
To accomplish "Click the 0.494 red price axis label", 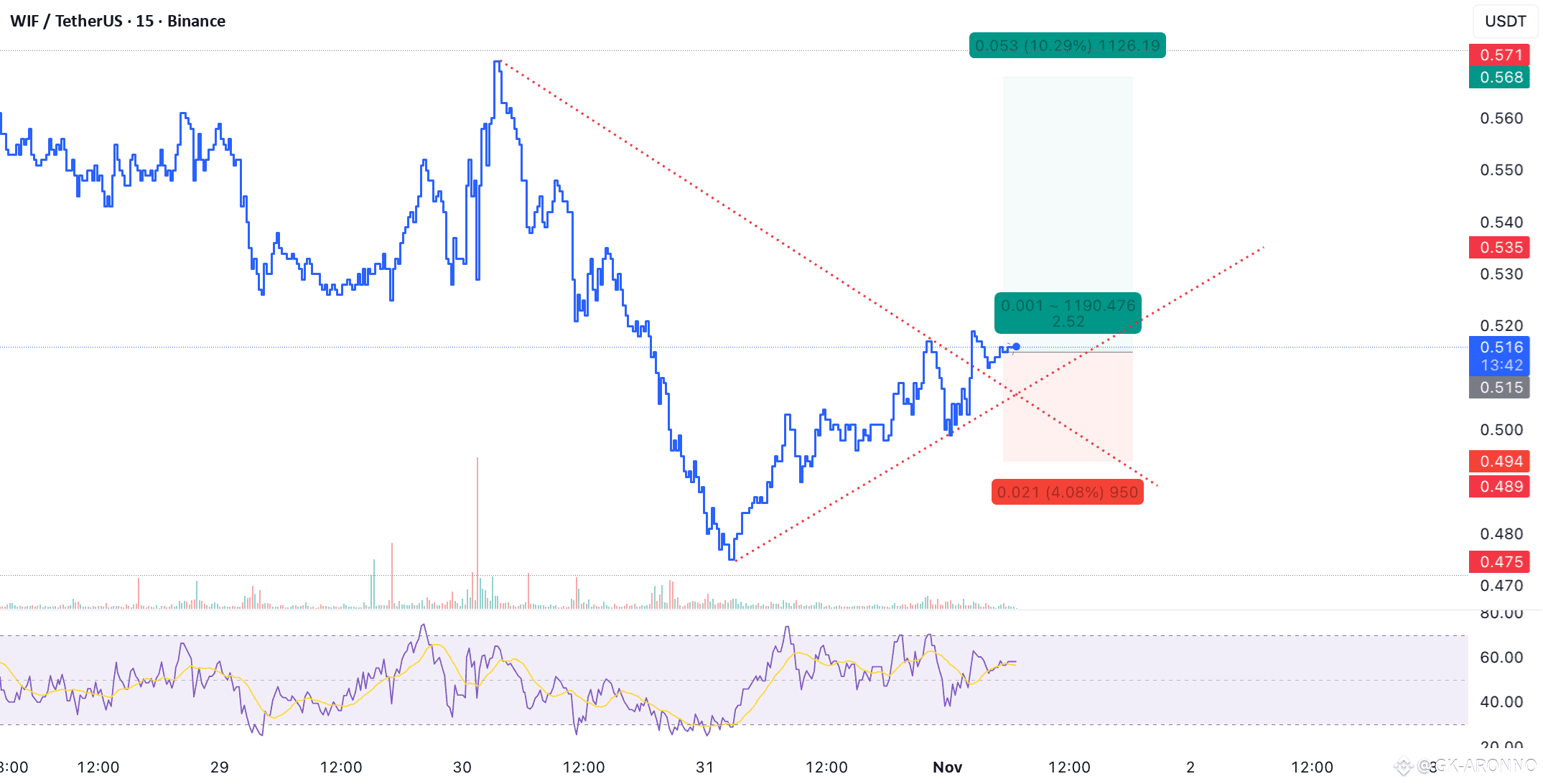I will [x=1500, y=461].
